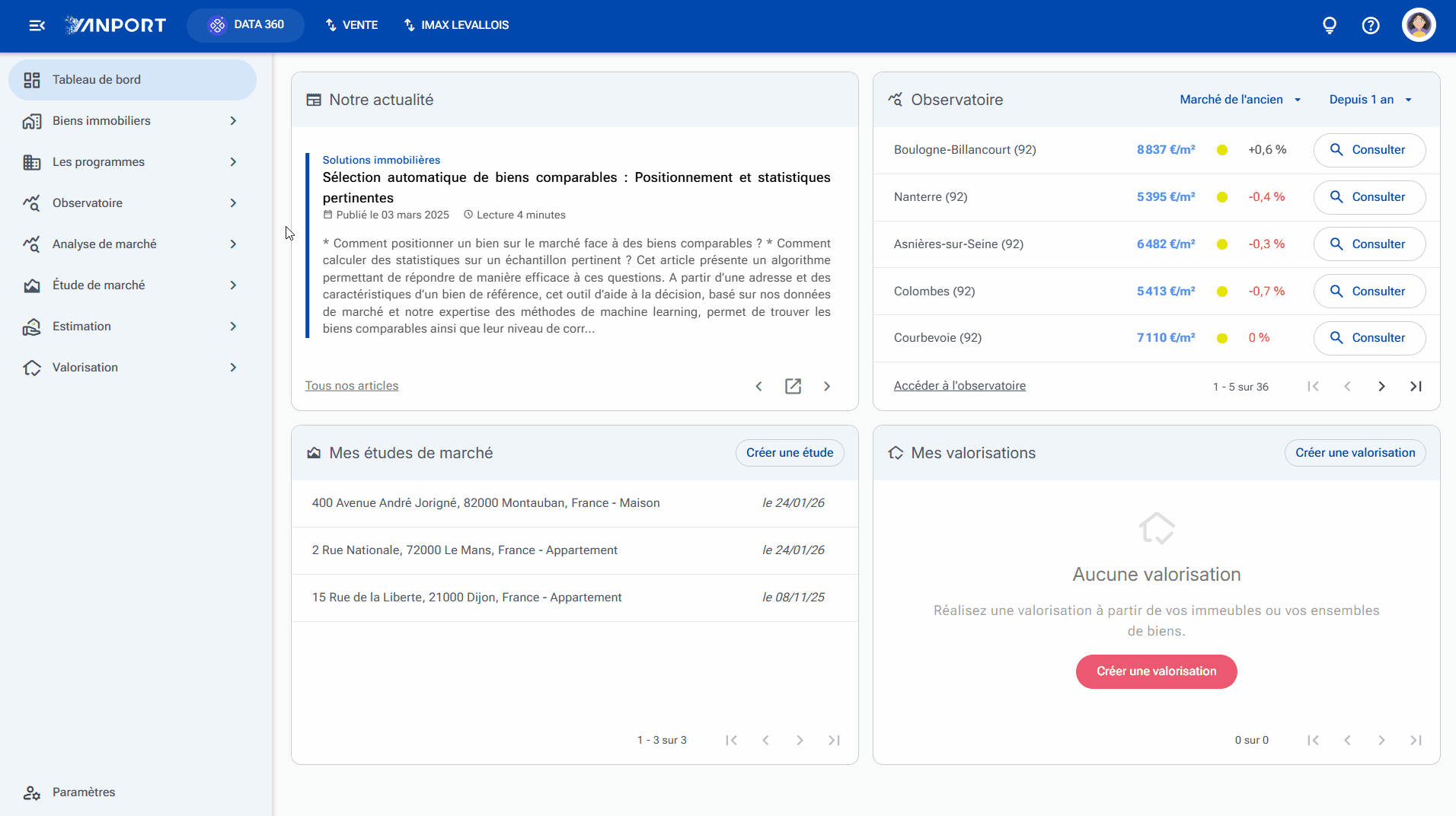Go to next études de marché page
The width and height of the screenshot is (1456, 816).
[x=800, y=740]
